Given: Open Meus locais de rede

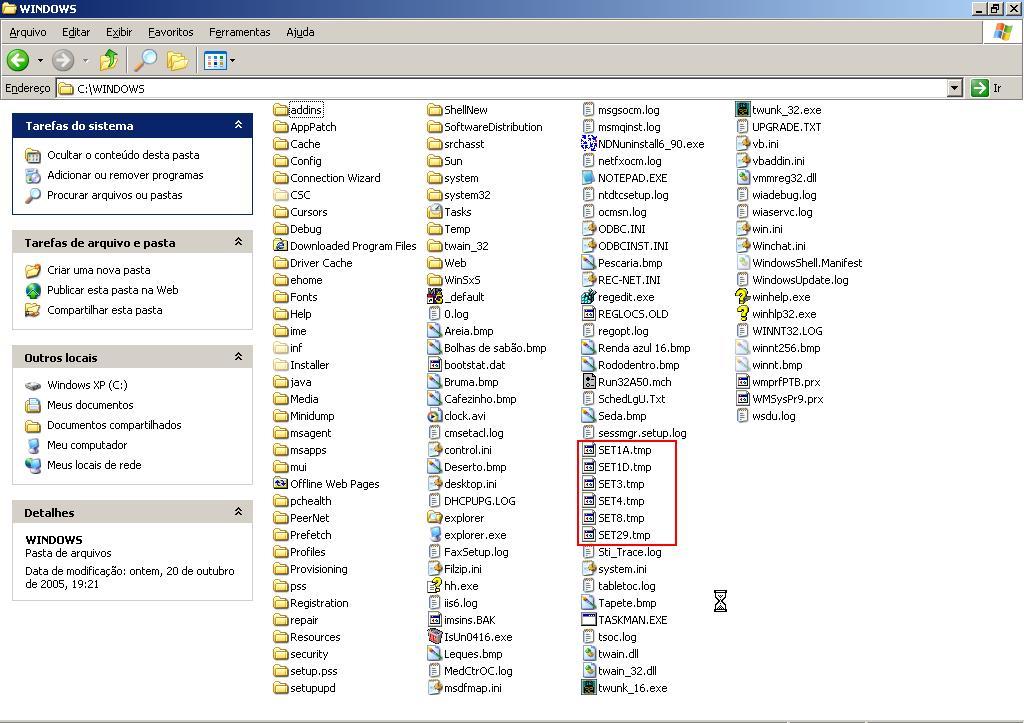Looking at the screenshot, I should 94,465.
